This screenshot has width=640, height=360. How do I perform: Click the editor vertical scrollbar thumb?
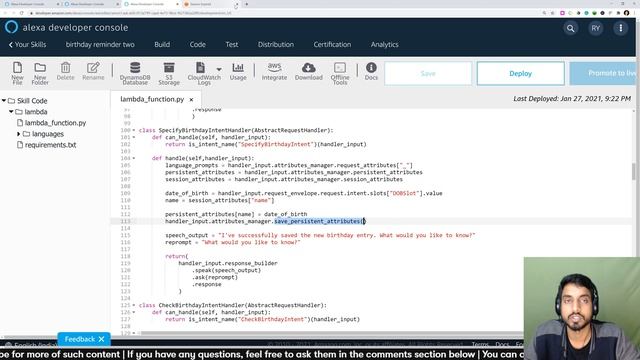[634, 171]
